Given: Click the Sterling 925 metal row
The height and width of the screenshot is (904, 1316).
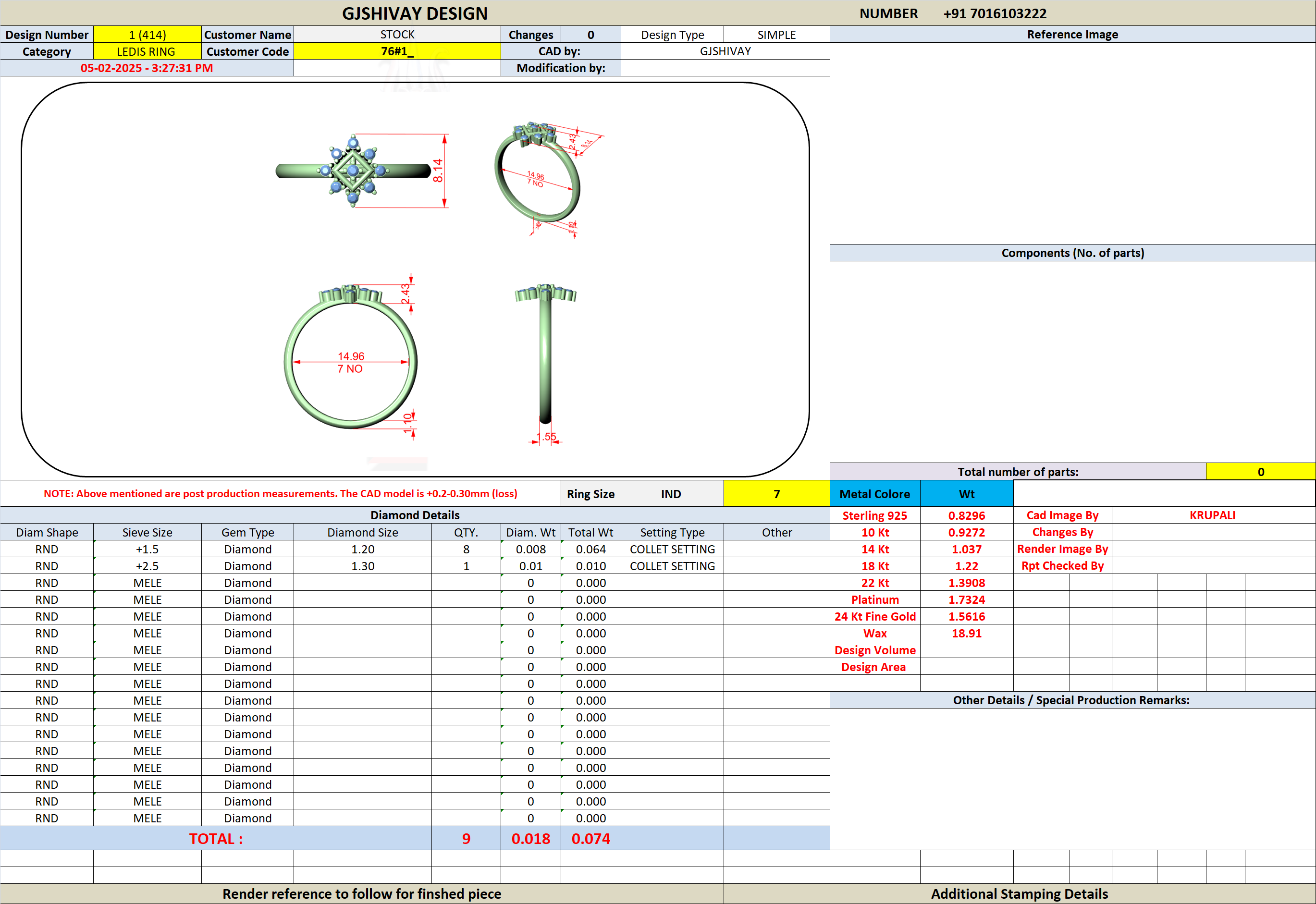Looking at the screenshot, I should (874, 515).
